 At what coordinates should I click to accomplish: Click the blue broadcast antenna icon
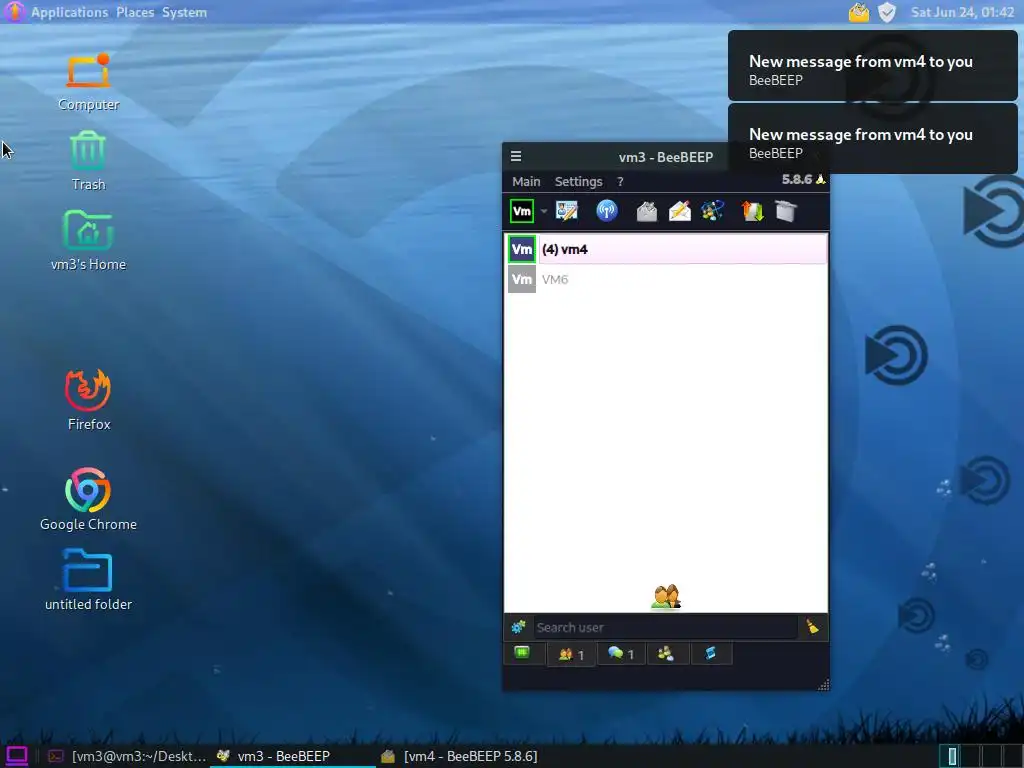[607, 211]
